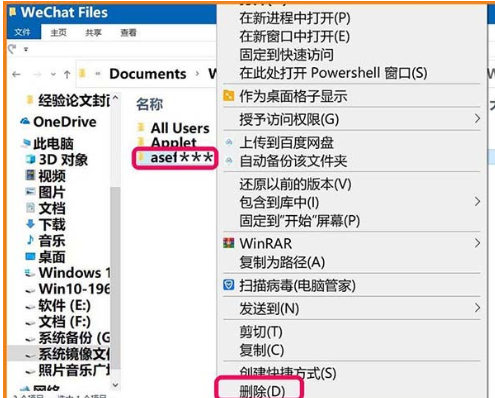Screen dimensions: 495x398
Task: Open 3D 对象 in the navigation pane
Action: click(x=63, y=160)
